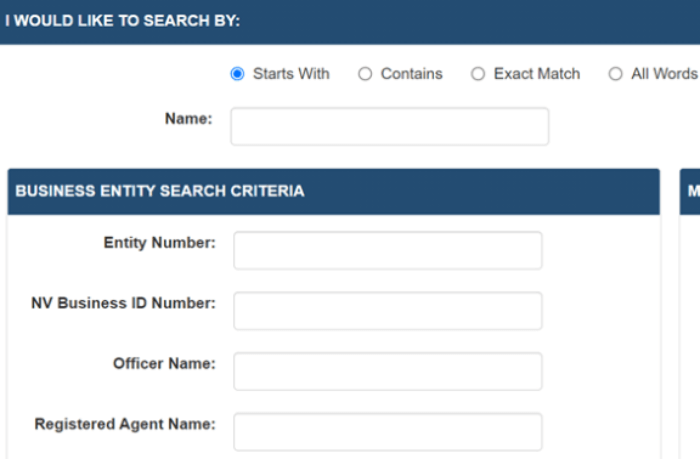Select the Contains radio button circle
700x459 pixels.
click(365, 74)
